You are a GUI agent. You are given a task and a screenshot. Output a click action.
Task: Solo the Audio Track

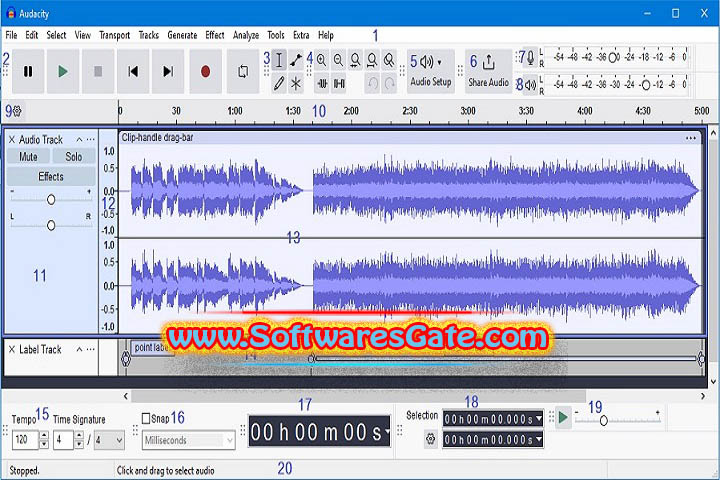click(x=73, y=157)
